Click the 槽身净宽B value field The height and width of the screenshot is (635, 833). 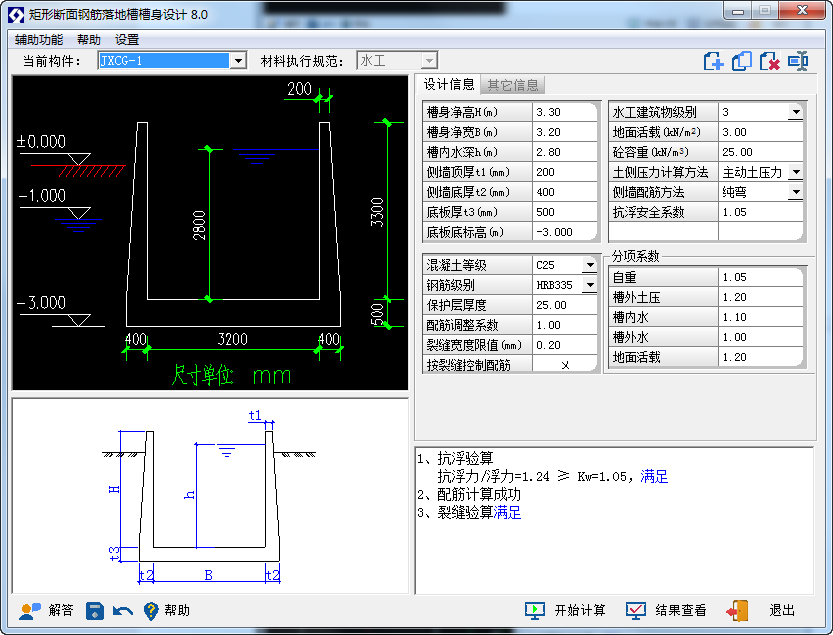[x=565, y=132]
